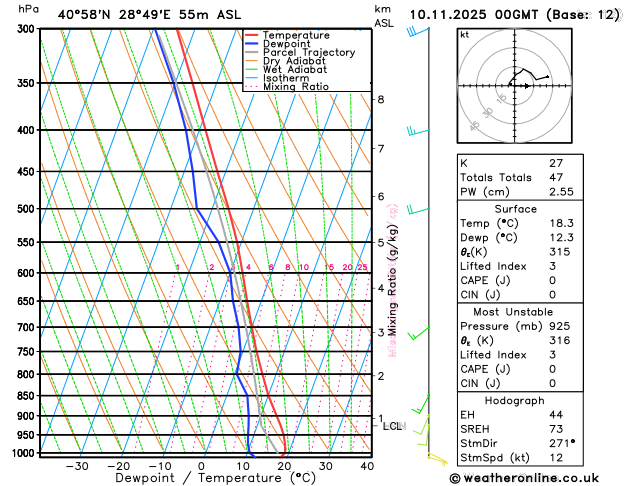The width and height of the screenshot is (629, 486).
Task: Click the surface Dewp value 12.3
Action: [561, 238]
